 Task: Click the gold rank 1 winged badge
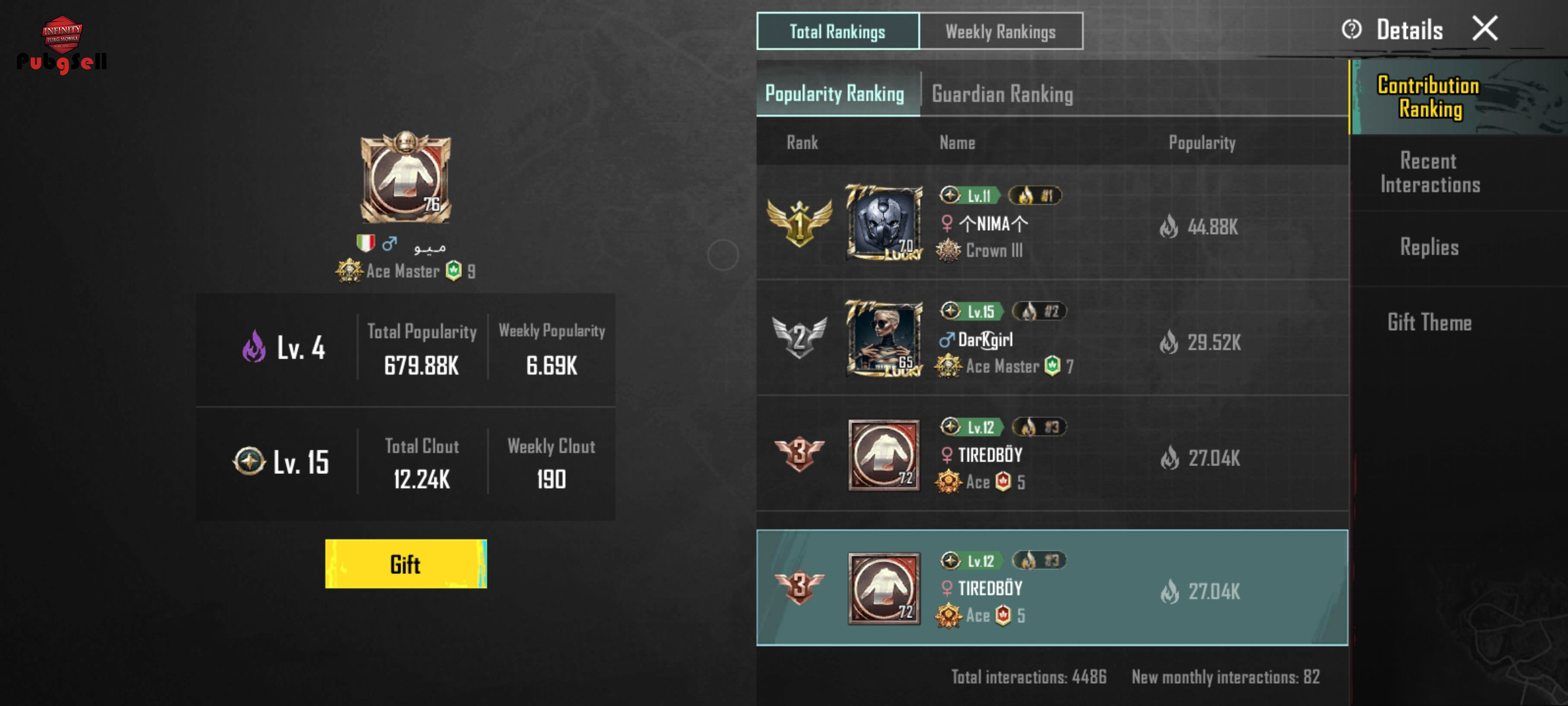[799, 224]
